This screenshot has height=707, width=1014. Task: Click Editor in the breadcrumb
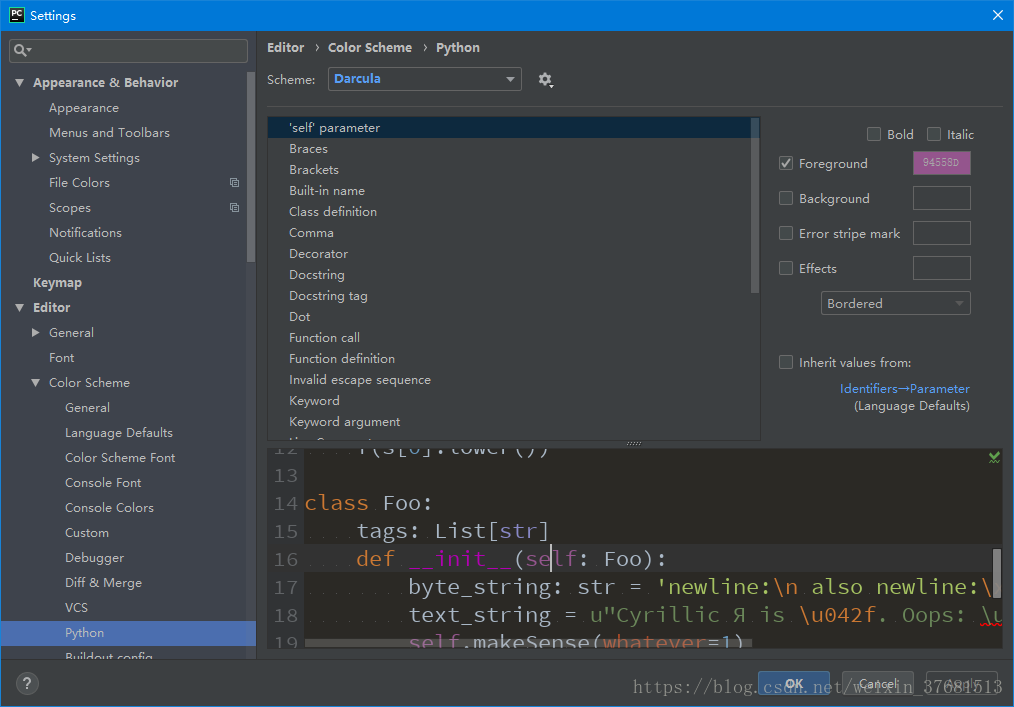point(285,47)
